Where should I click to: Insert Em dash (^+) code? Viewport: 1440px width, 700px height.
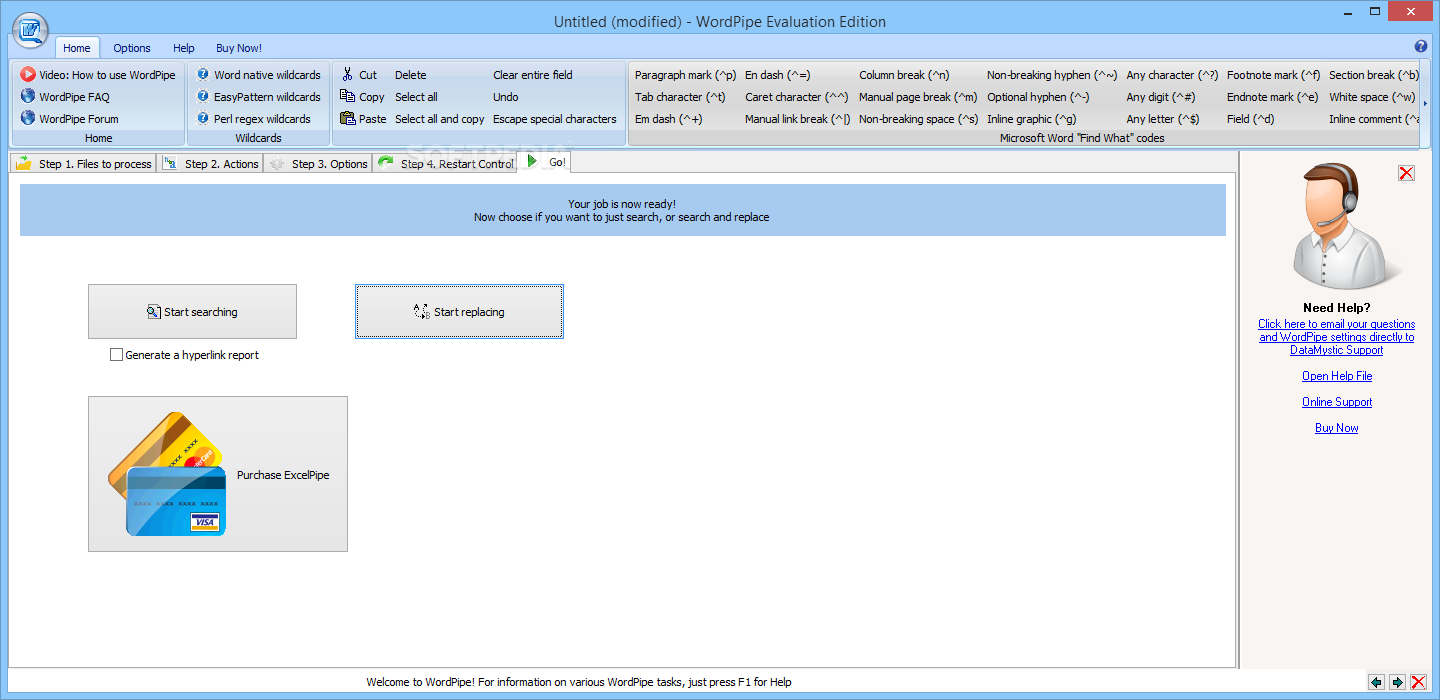pyautogui.click(x=668, y=119)
